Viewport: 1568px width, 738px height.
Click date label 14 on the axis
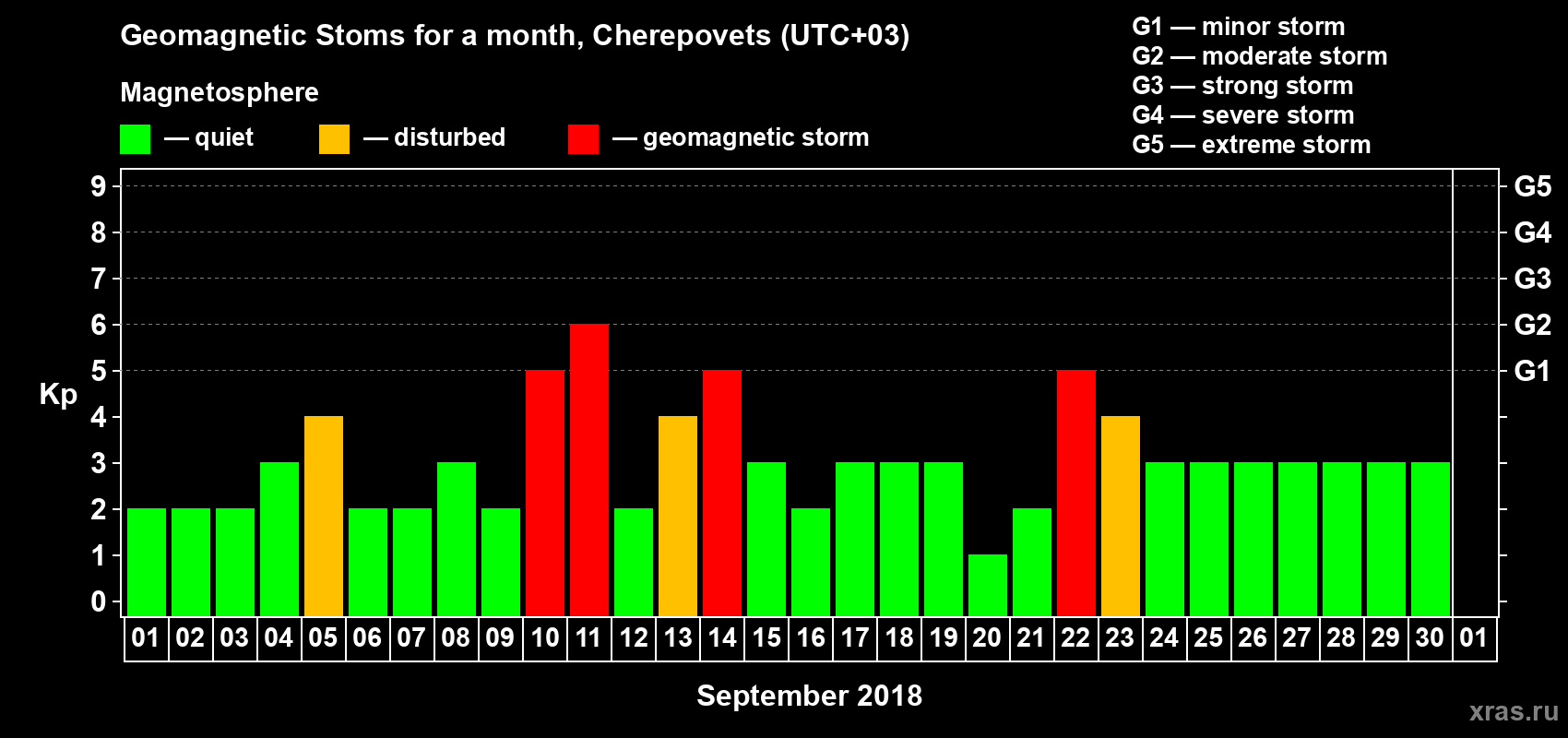click(x=721, y=638)
